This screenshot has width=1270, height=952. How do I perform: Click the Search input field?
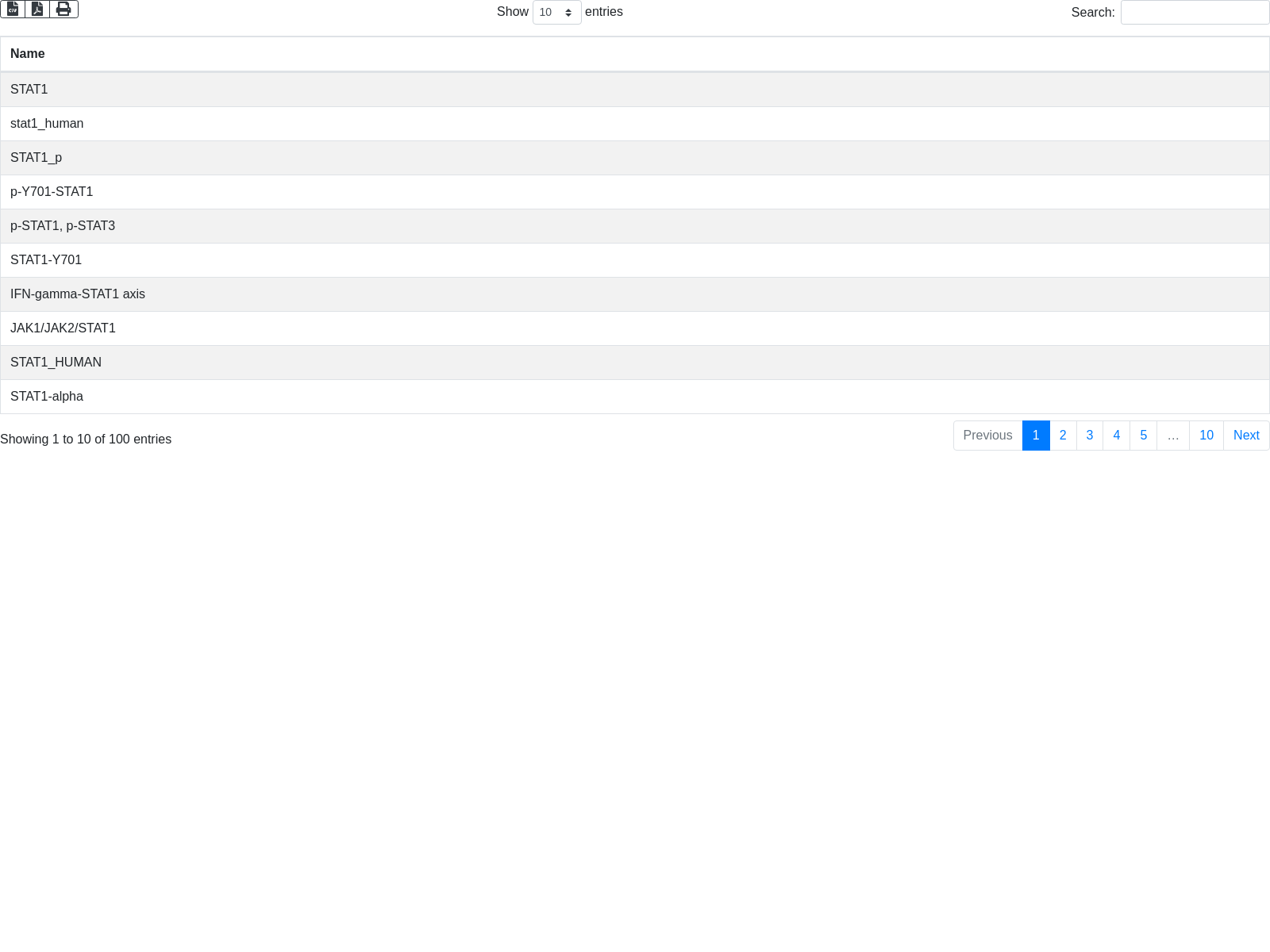point(1195,13)
